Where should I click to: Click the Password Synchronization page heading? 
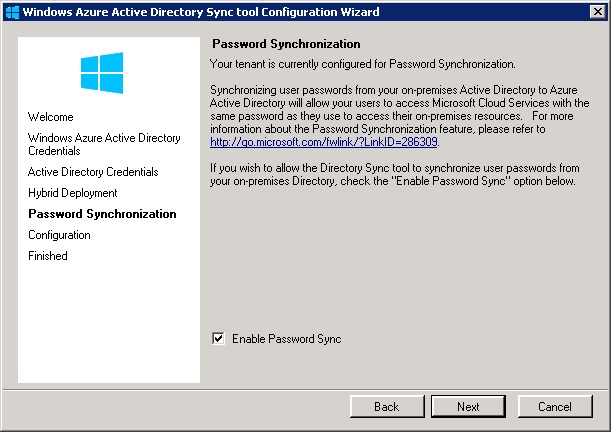pos(286,44)
